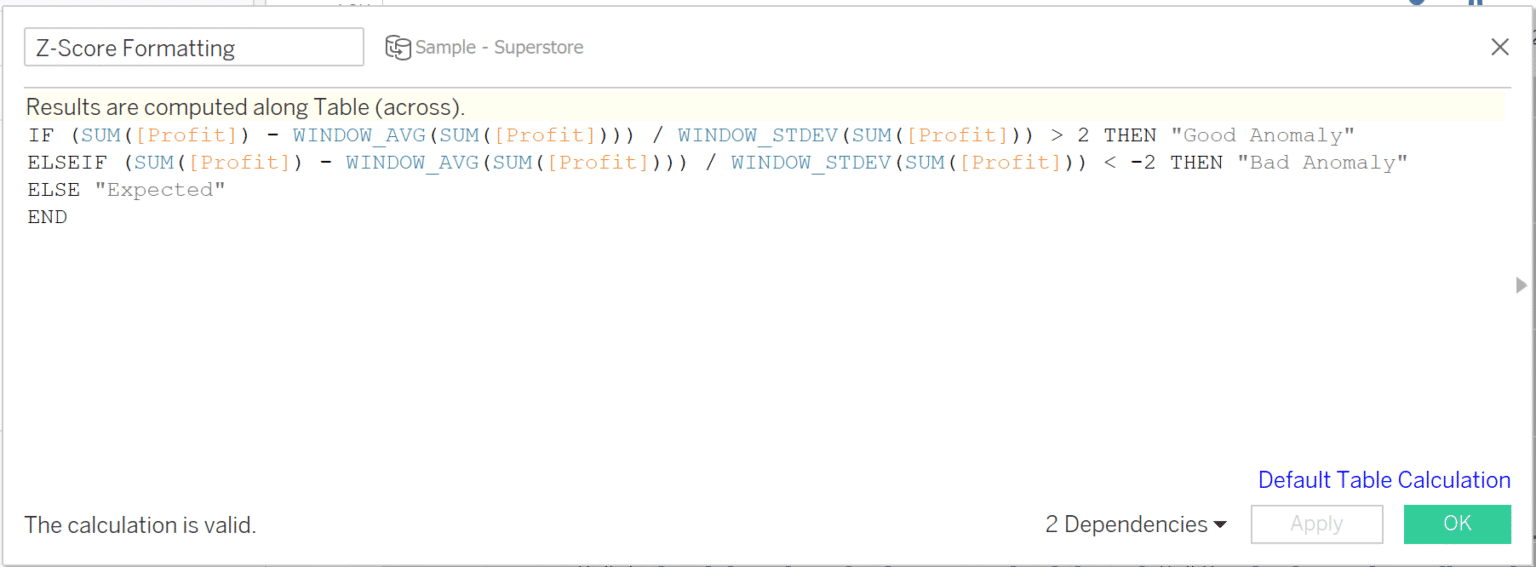Click the END keyword in the formula
The width and height of the screenshot is (1536, 567).
(47, 216)
